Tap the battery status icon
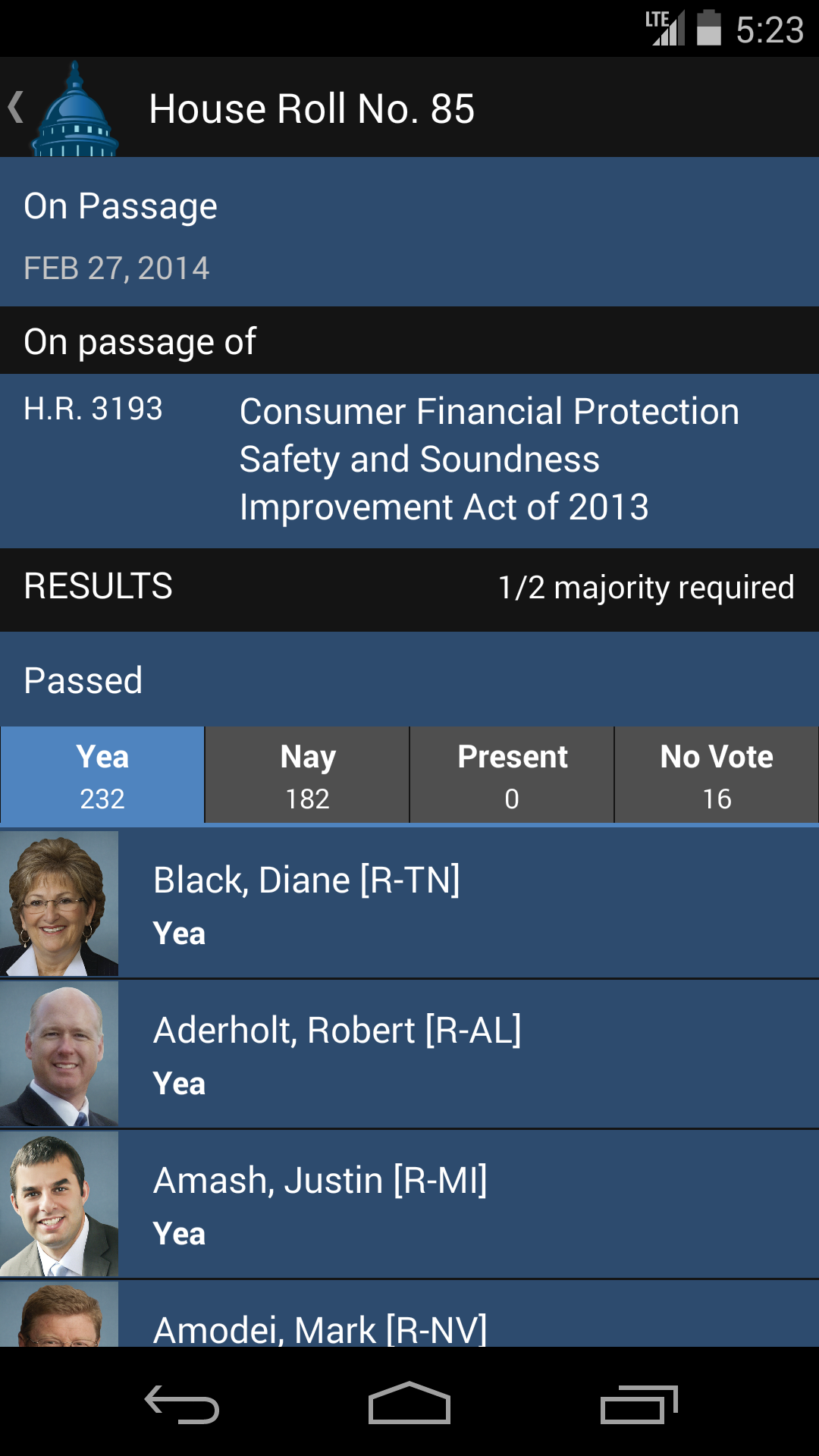 (x=708, y=28)
